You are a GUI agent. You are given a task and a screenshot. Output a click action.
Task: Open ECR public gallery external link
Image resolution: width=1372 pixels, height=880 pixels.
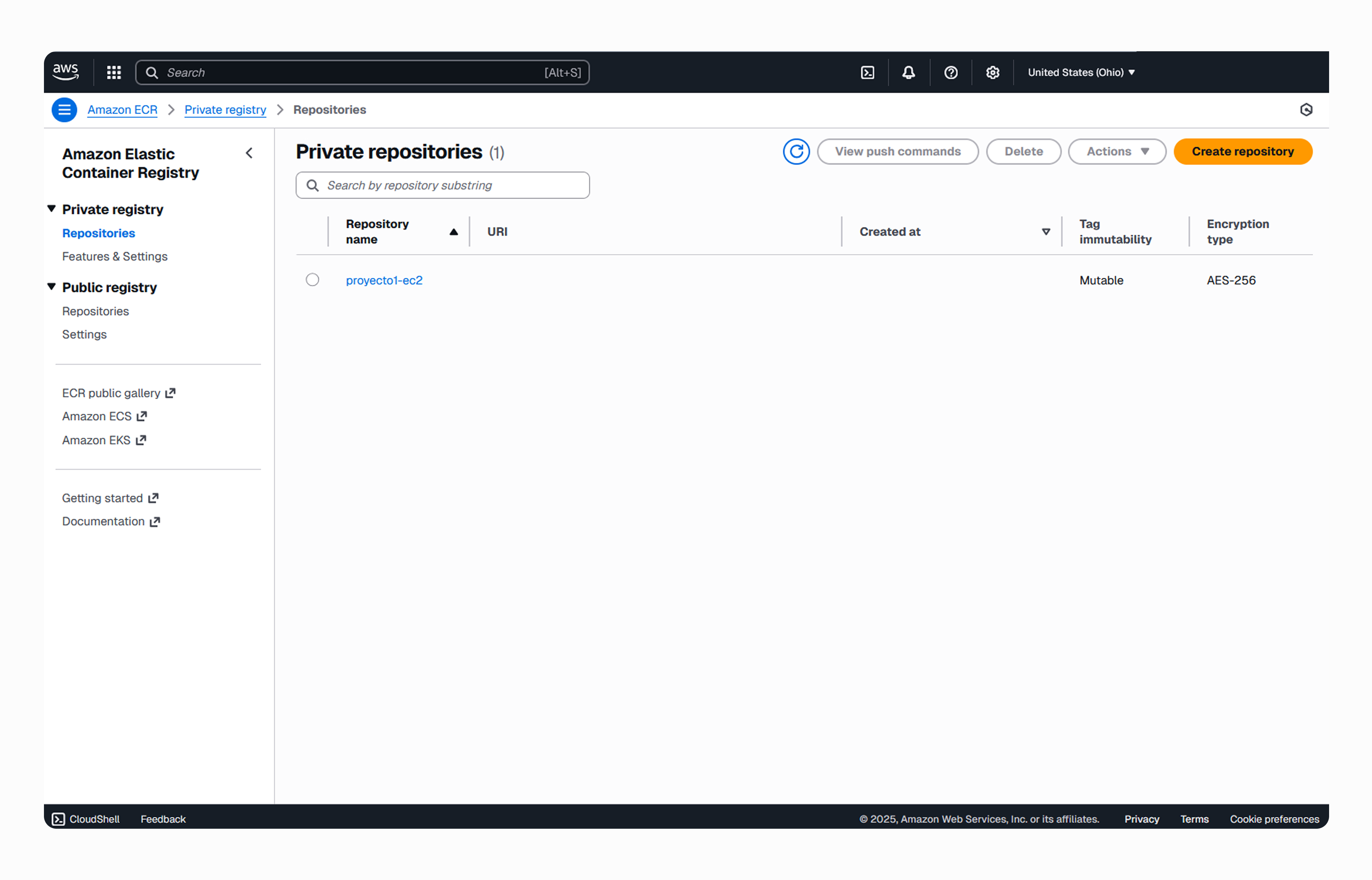click(x=119, y=393)
